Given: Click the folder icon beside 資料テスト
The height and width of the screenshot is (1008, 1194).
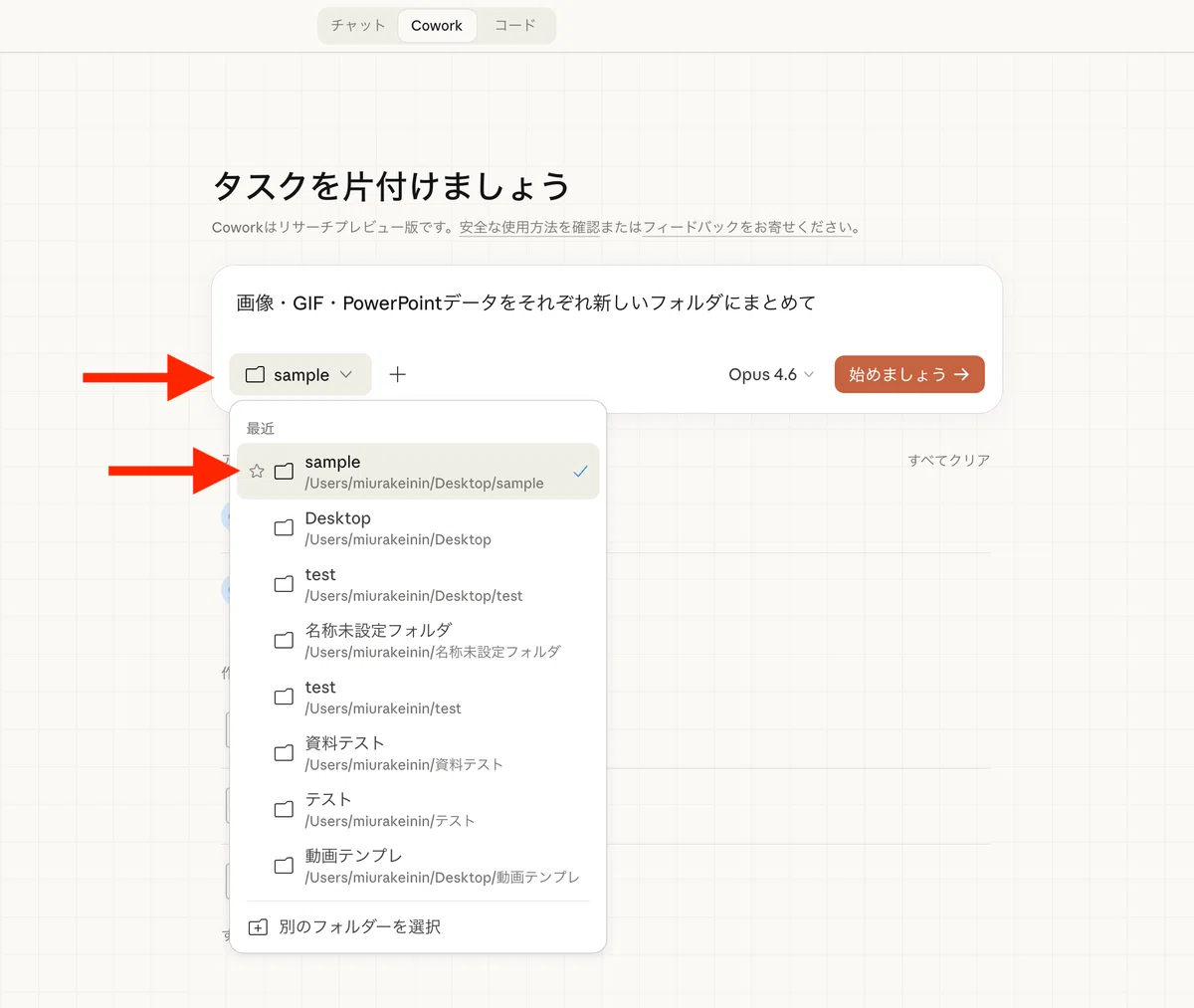Looking at the screenshot, I should point(284,753).
